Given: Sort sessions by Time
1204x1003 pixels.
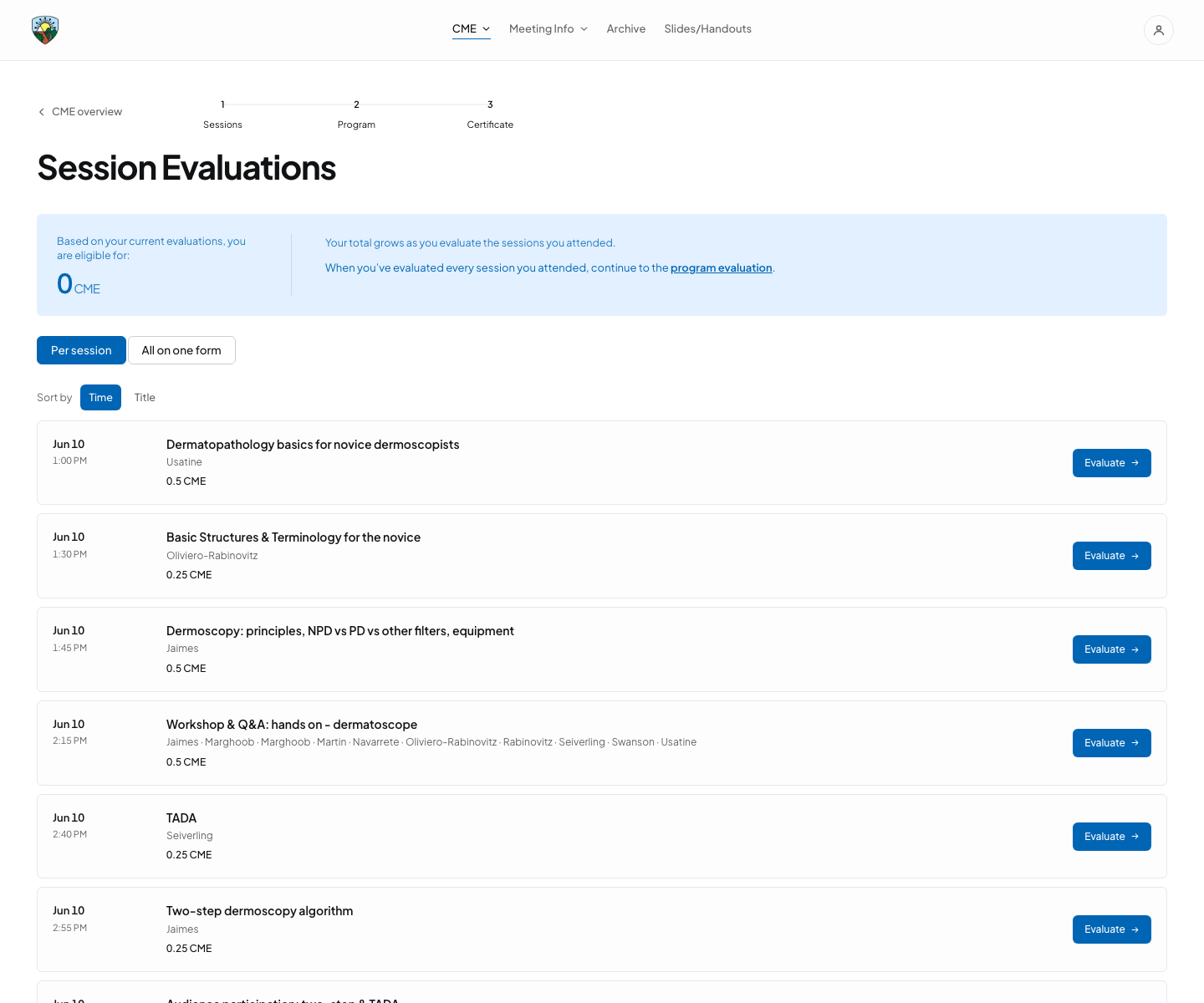Looking at the screenshot, I should (x=100, y=398).
